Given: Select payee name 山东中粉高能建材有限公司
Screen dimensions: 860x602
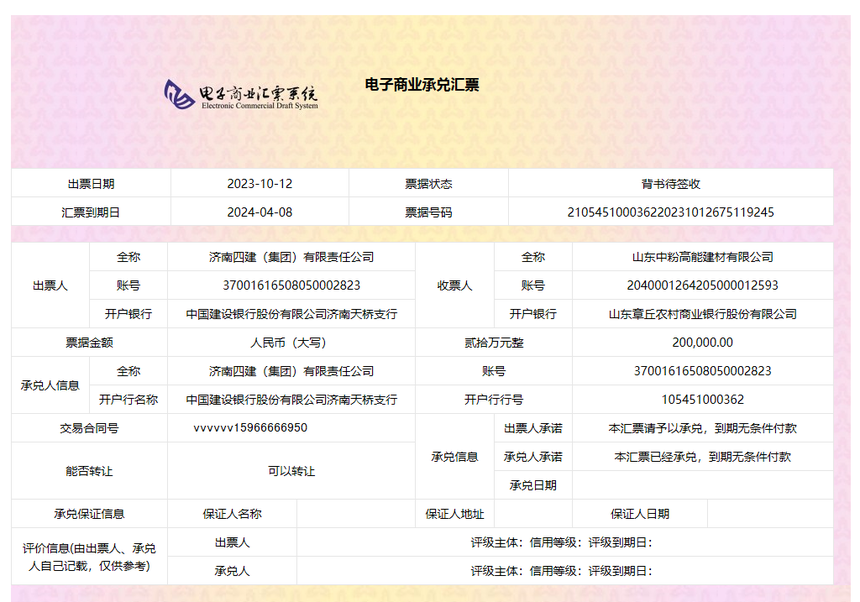Looking at the screenshot, I should (703, 257).
